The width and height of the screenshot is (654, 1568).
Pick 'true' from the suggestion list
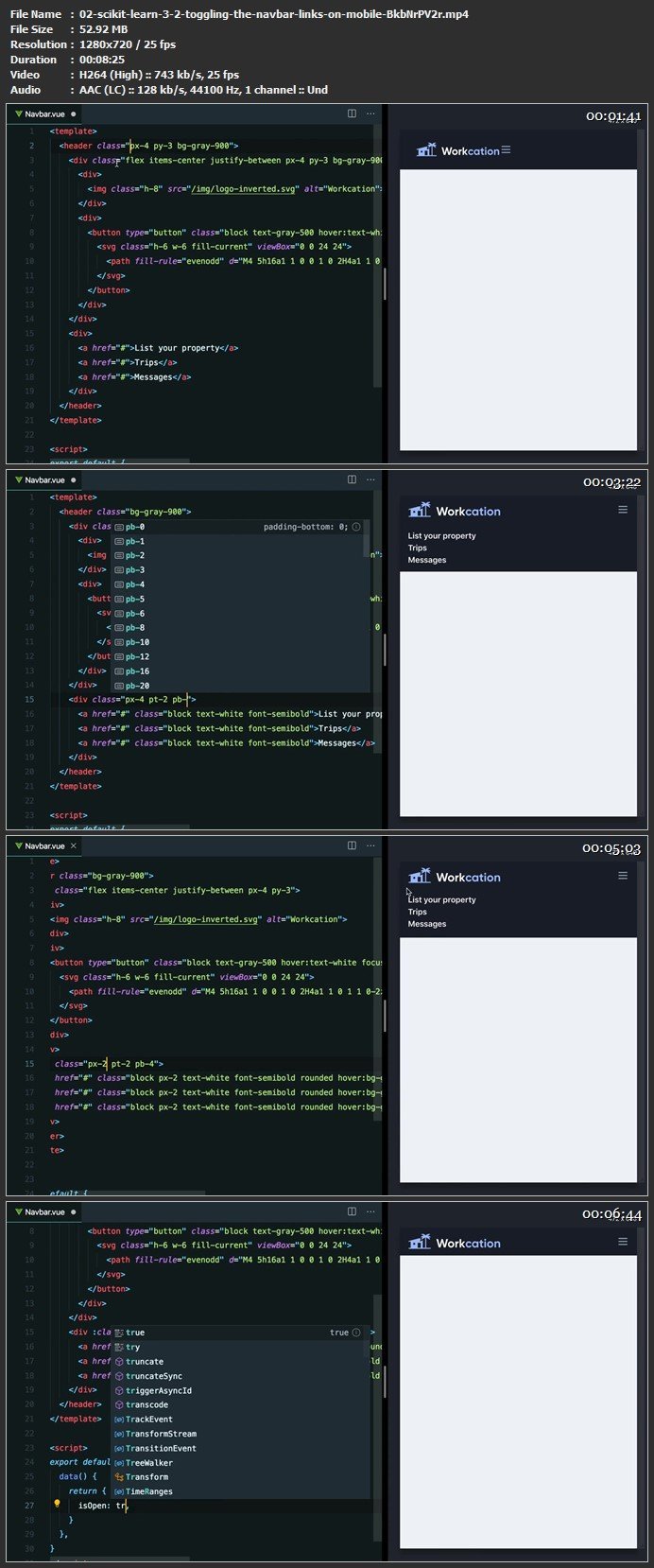point(238,1333)
